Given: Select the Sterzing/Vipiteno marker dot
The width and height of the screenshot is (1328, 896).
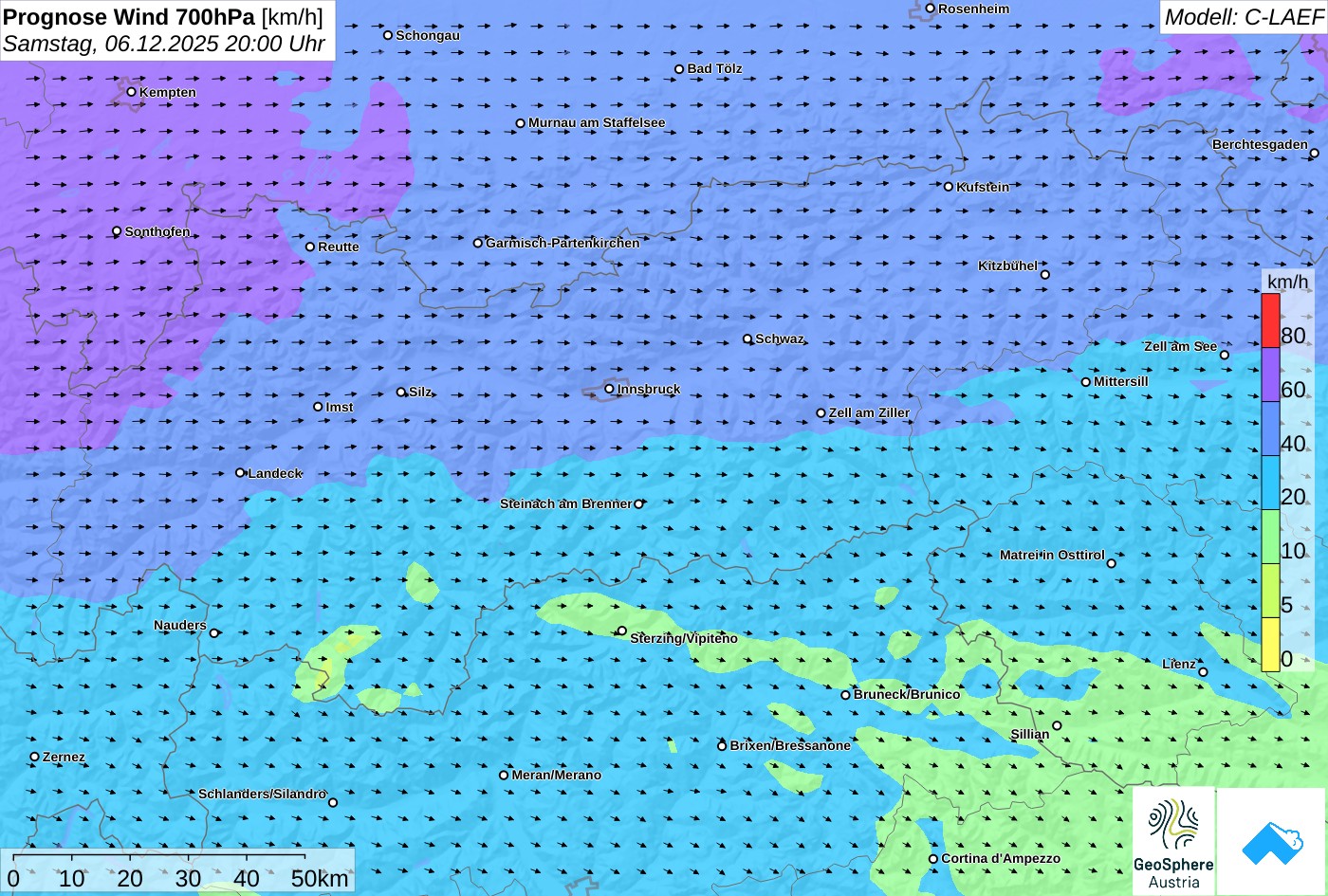Looking at the screenshot, I should (622, 630).
